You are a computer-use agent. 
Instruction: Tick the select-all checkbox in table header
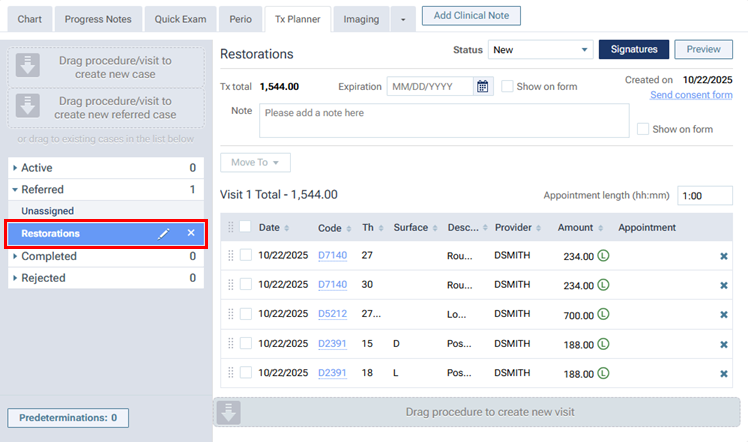click(x=246, y=227)
